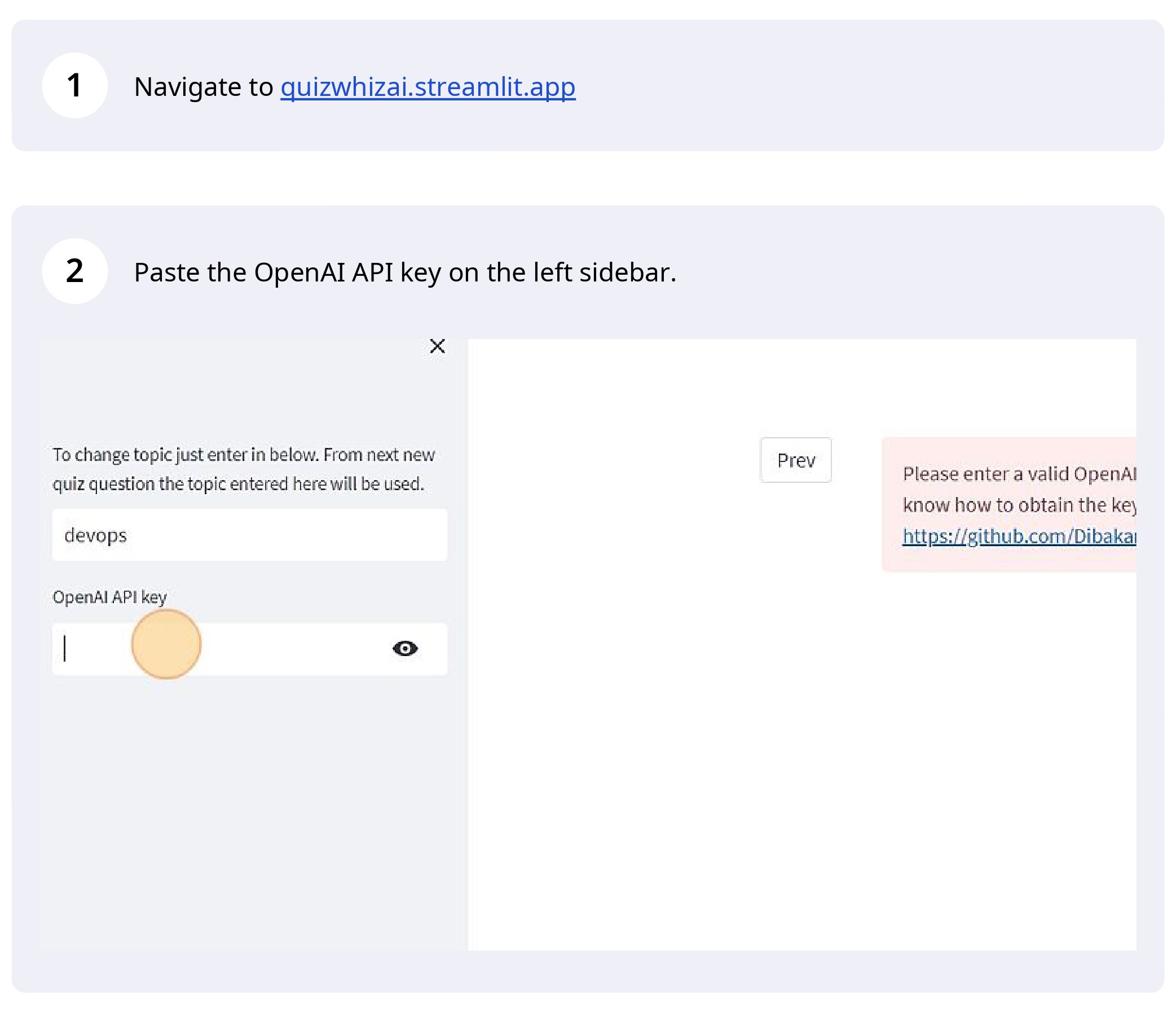Click the 'Navigate to' step text
This screenshot has height=1021, width=1176.
[x=204, y=87]
